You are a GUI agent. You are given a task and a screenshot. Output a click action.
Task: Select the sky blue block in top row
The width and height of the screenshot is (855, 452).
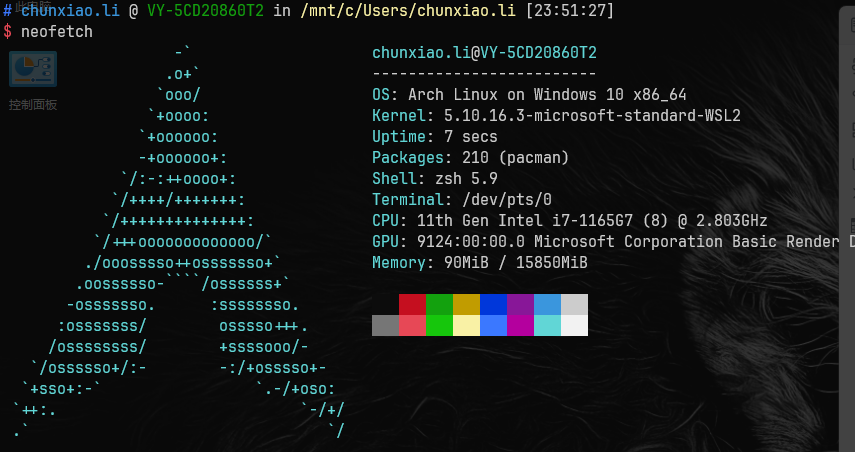tap(547, 304)
